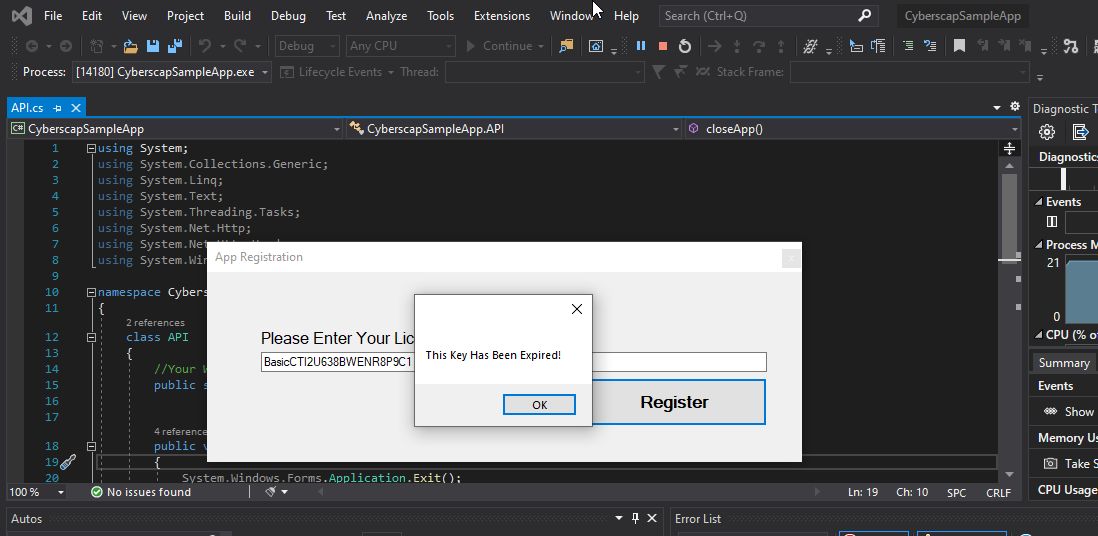The height and width of the screenshot is (536, 1098).
Task: Switch to the Summary tab
Action: (1063, 363)
